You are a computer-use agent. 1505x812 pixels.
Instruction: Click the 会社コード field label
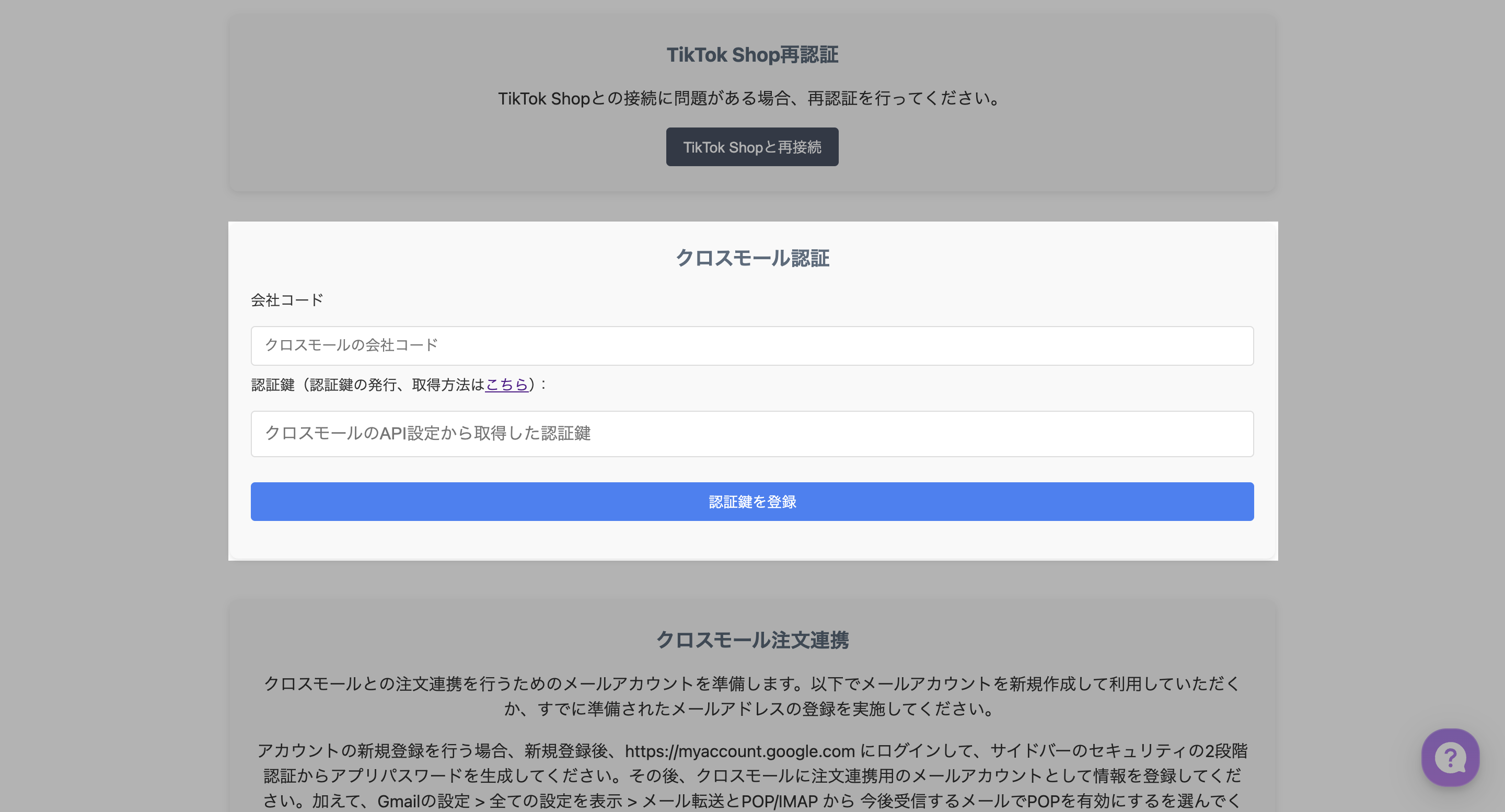[287, 300]
